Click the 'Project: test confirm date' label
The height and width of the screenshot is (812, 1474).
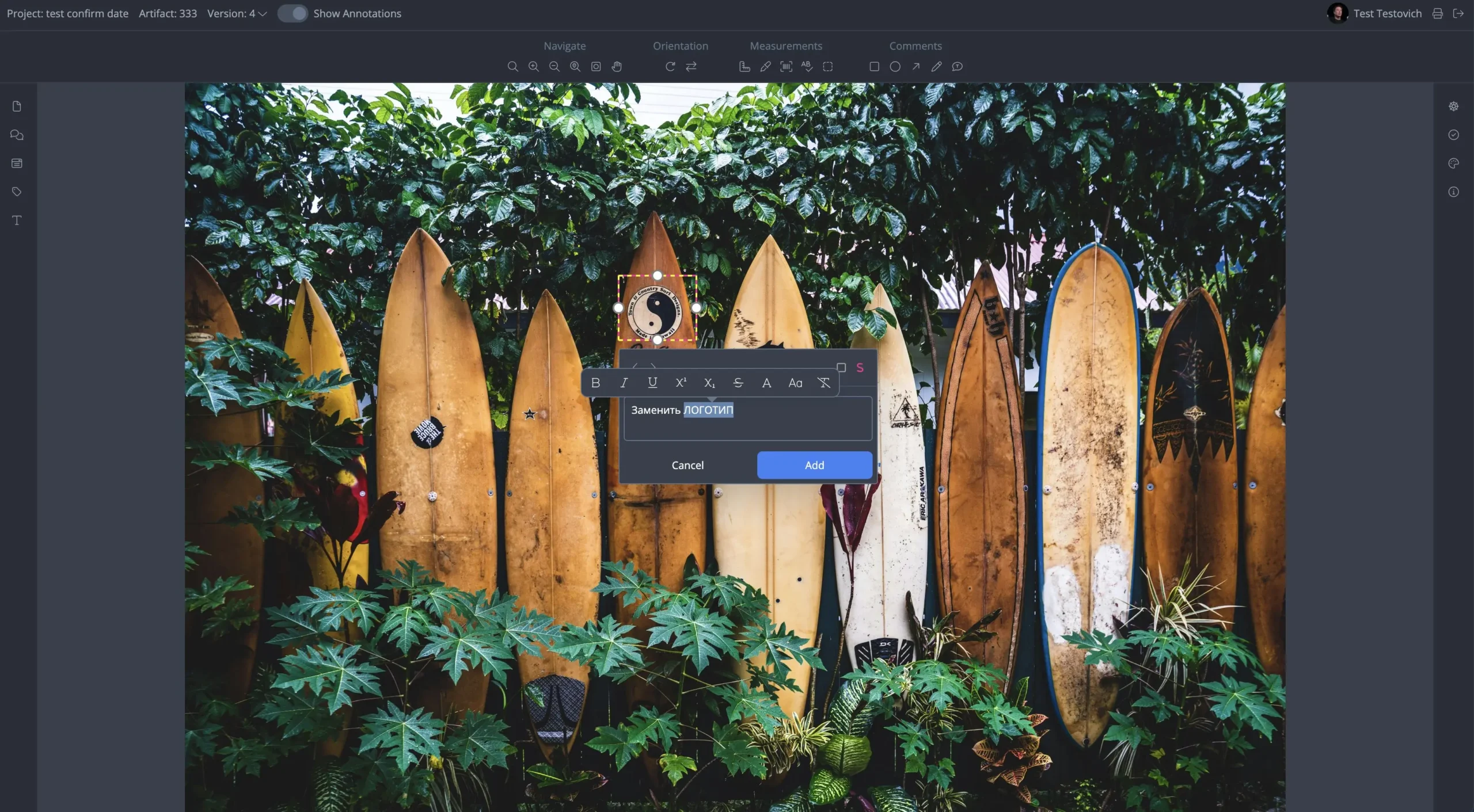[67, 13]
